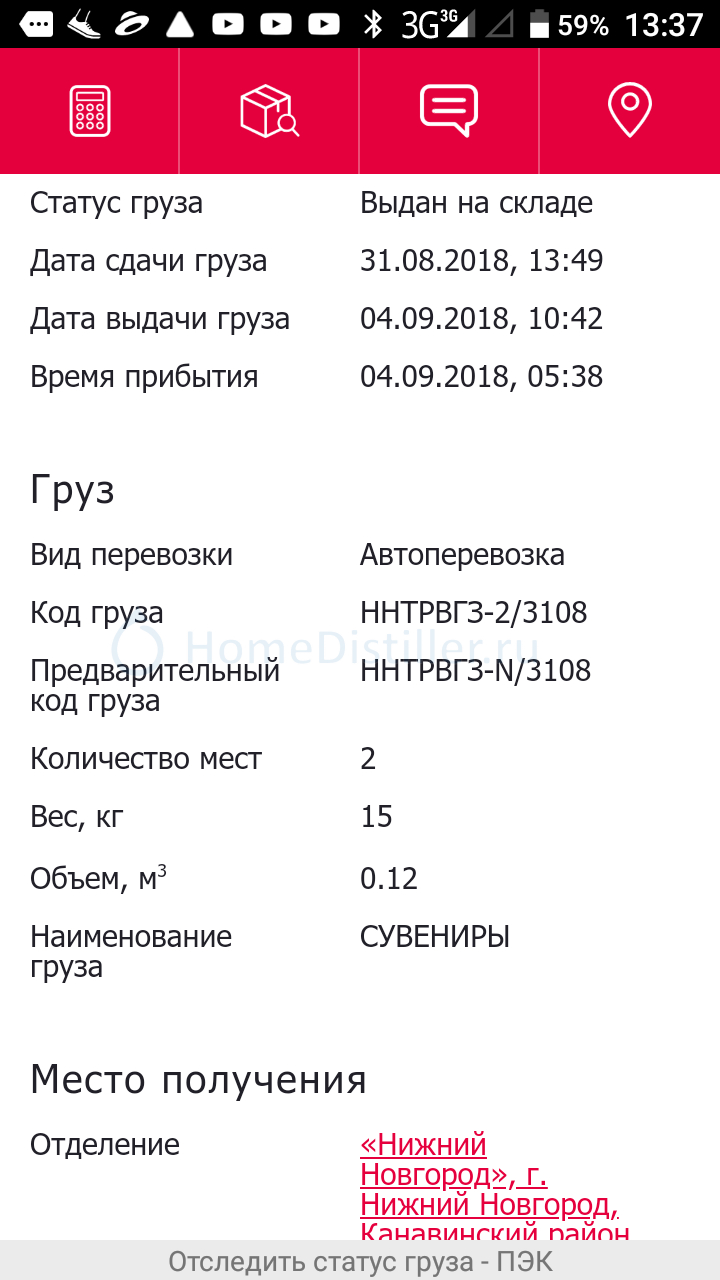This screenshot has height=1280, width=720.
Task: Tap the Bluetooth status bar icon
Action: coord(374,24)
